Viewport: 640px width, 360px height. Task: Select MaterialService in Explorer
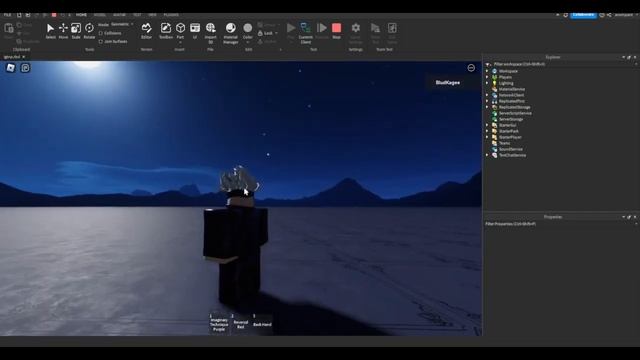[512, 89]
